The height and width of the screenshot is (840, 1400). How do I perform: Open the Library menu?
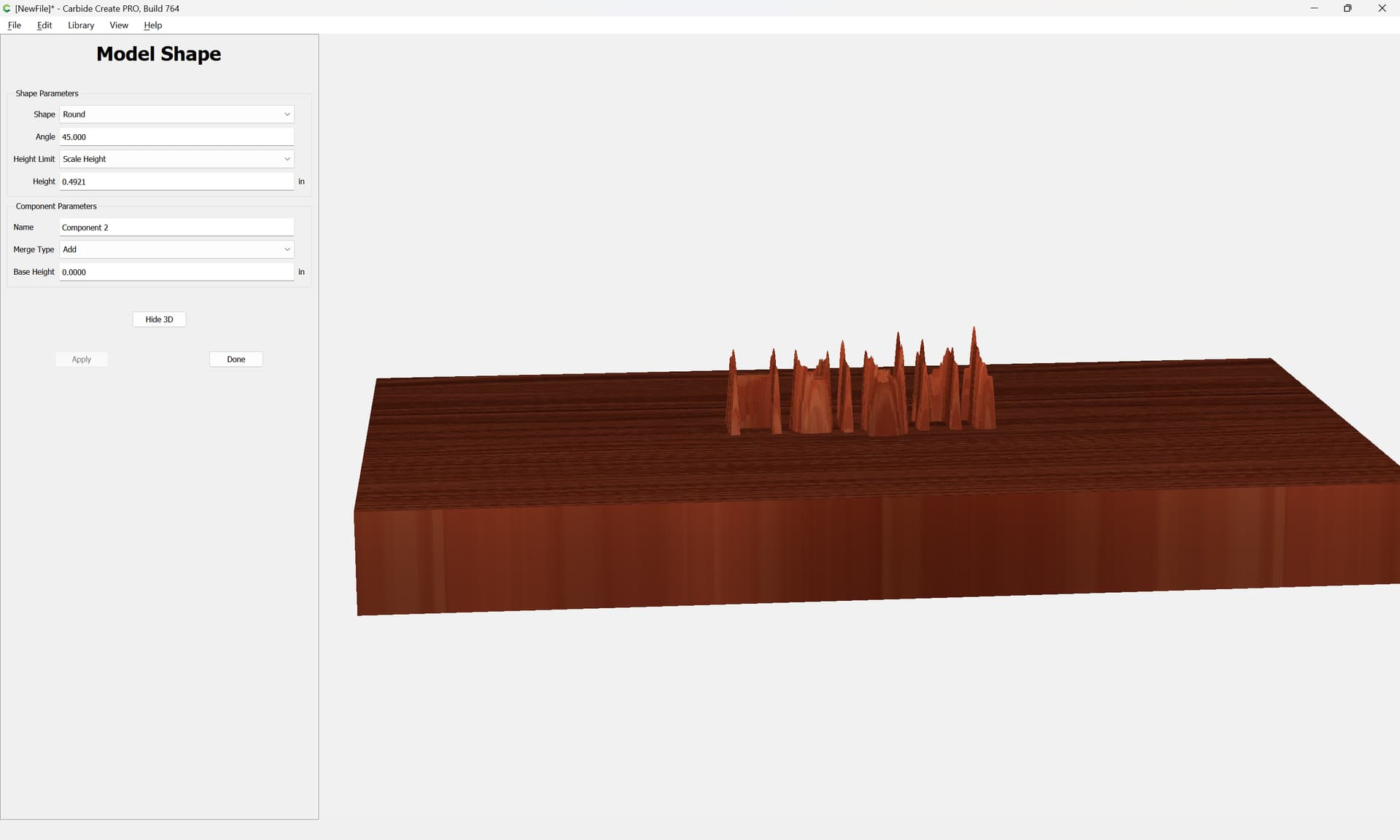(81, 25)
